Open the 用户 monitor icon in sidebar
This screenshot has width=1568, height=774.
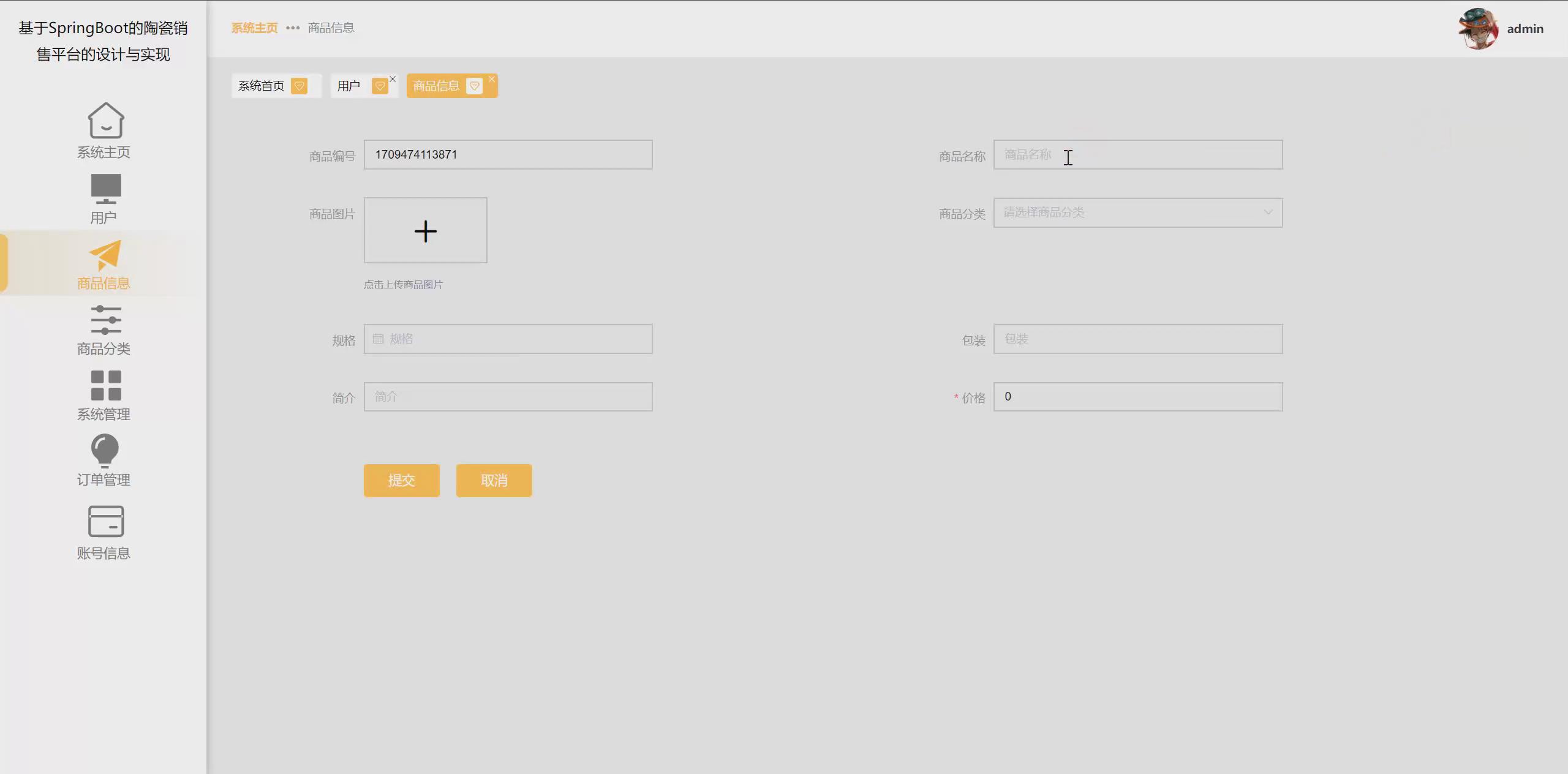coord(105,189)
